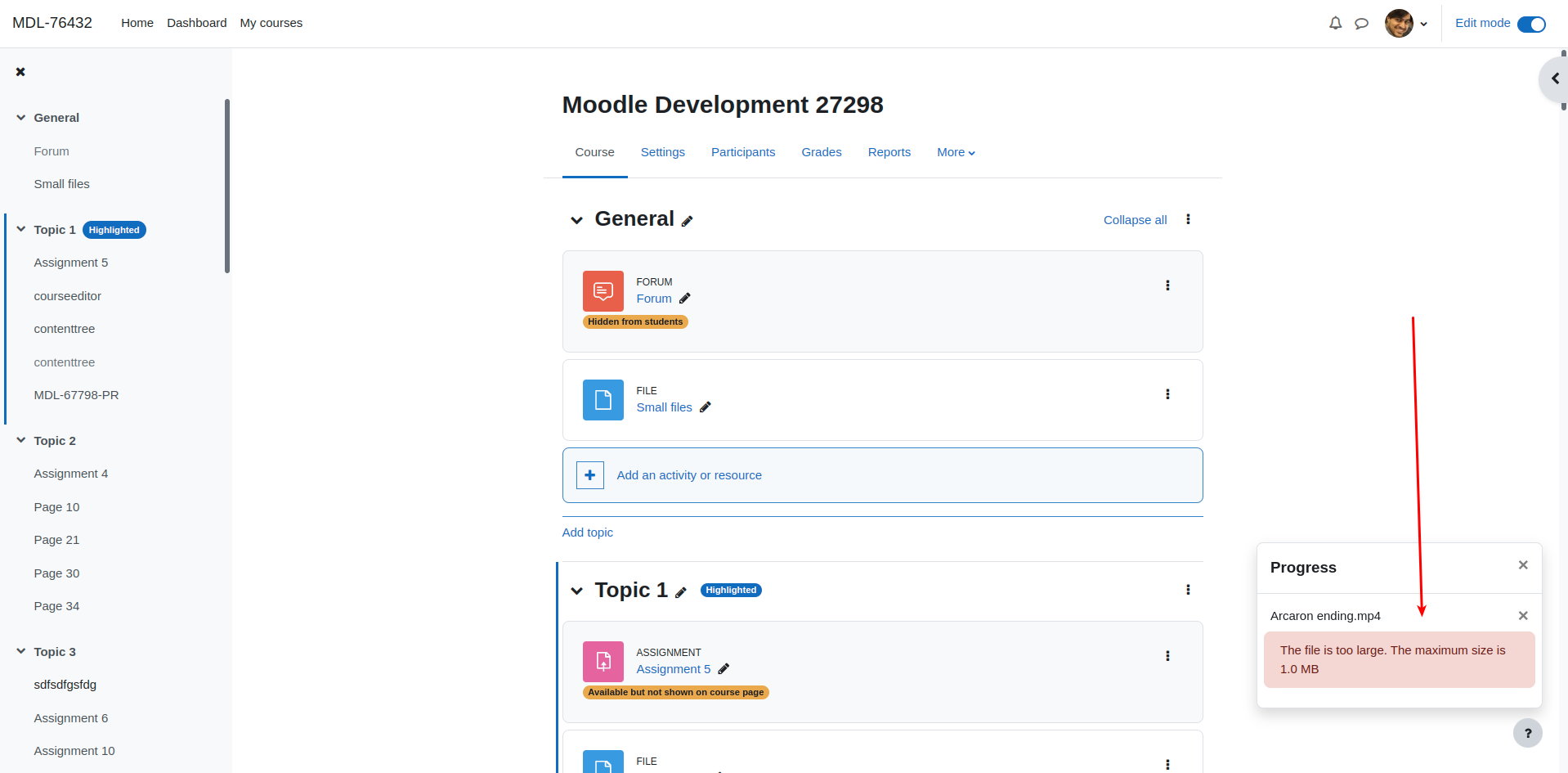The width and height of the screenshot is (1568, 773).
Task: Collapse General section in course index
Action: coord(21,118)
